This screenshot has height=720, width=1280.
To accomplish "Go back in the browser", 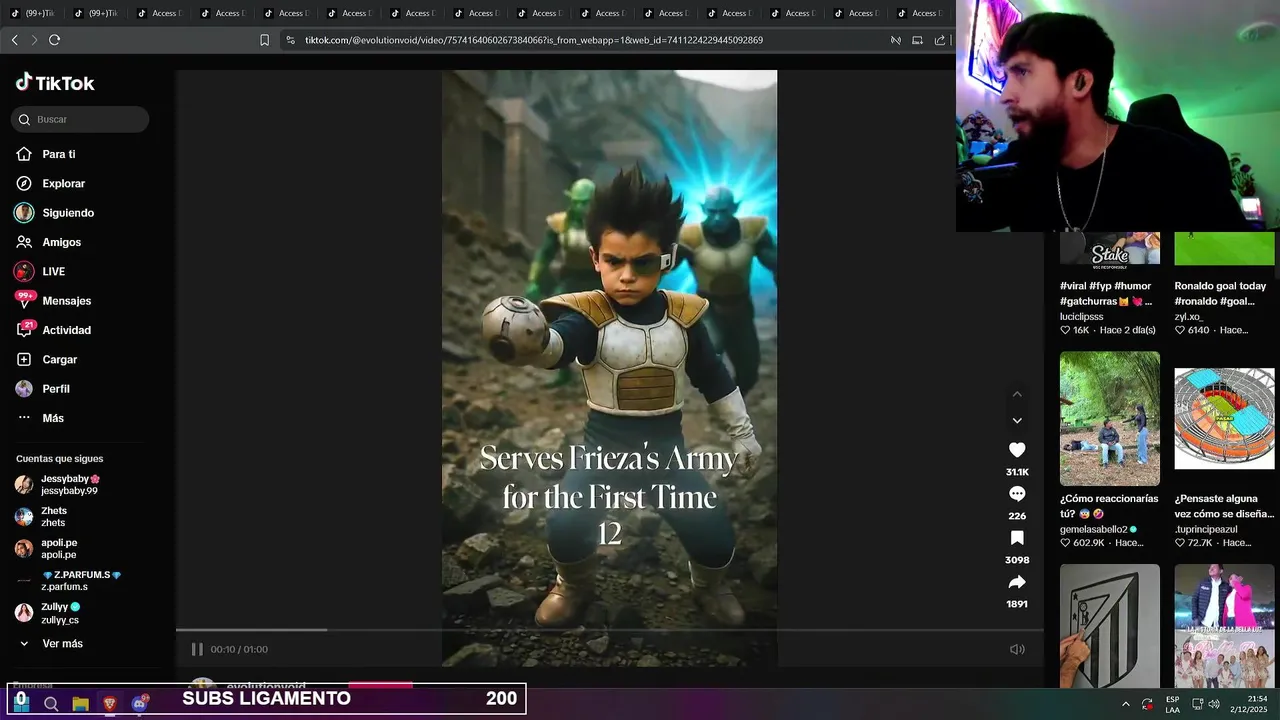I will coord(14,40).
